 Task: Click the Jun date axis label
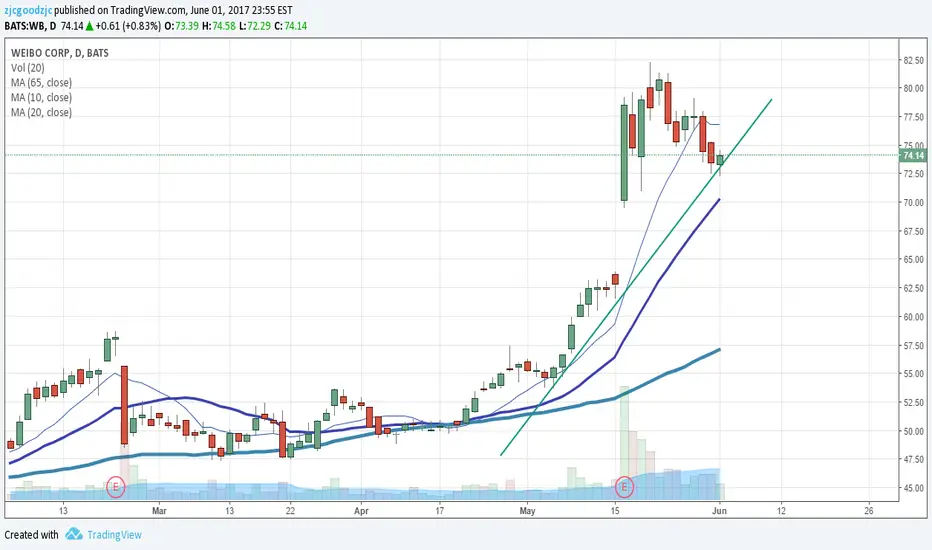[719, 510]
